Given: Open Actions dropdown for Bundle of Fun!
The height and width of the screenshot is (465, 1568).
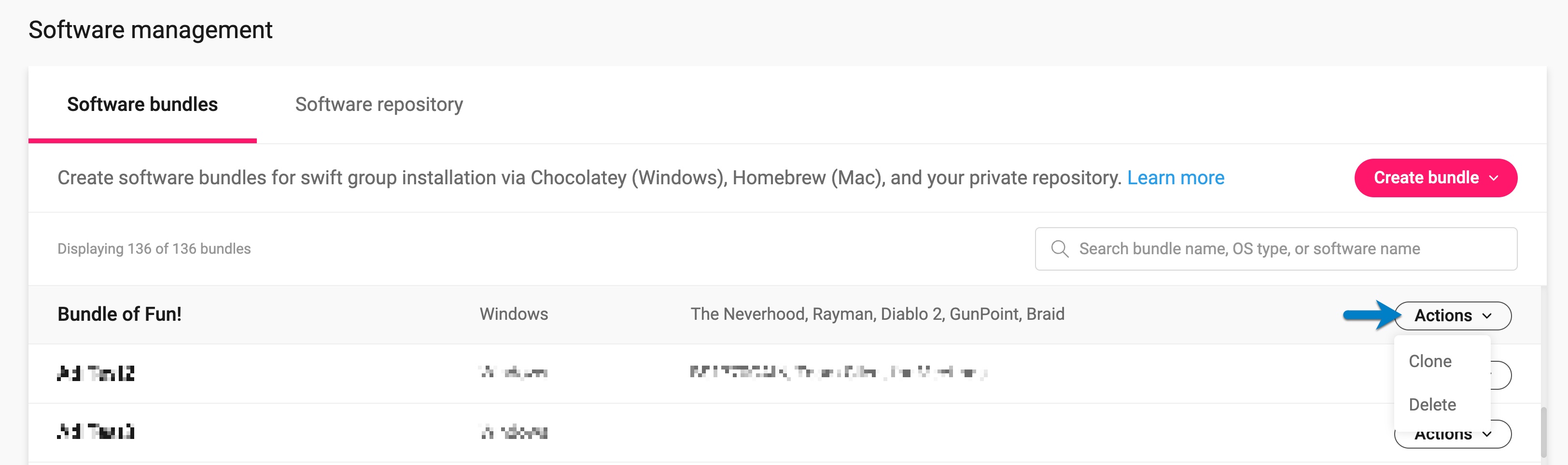Looking at the screenshot, I should [x=1452, y=315].
